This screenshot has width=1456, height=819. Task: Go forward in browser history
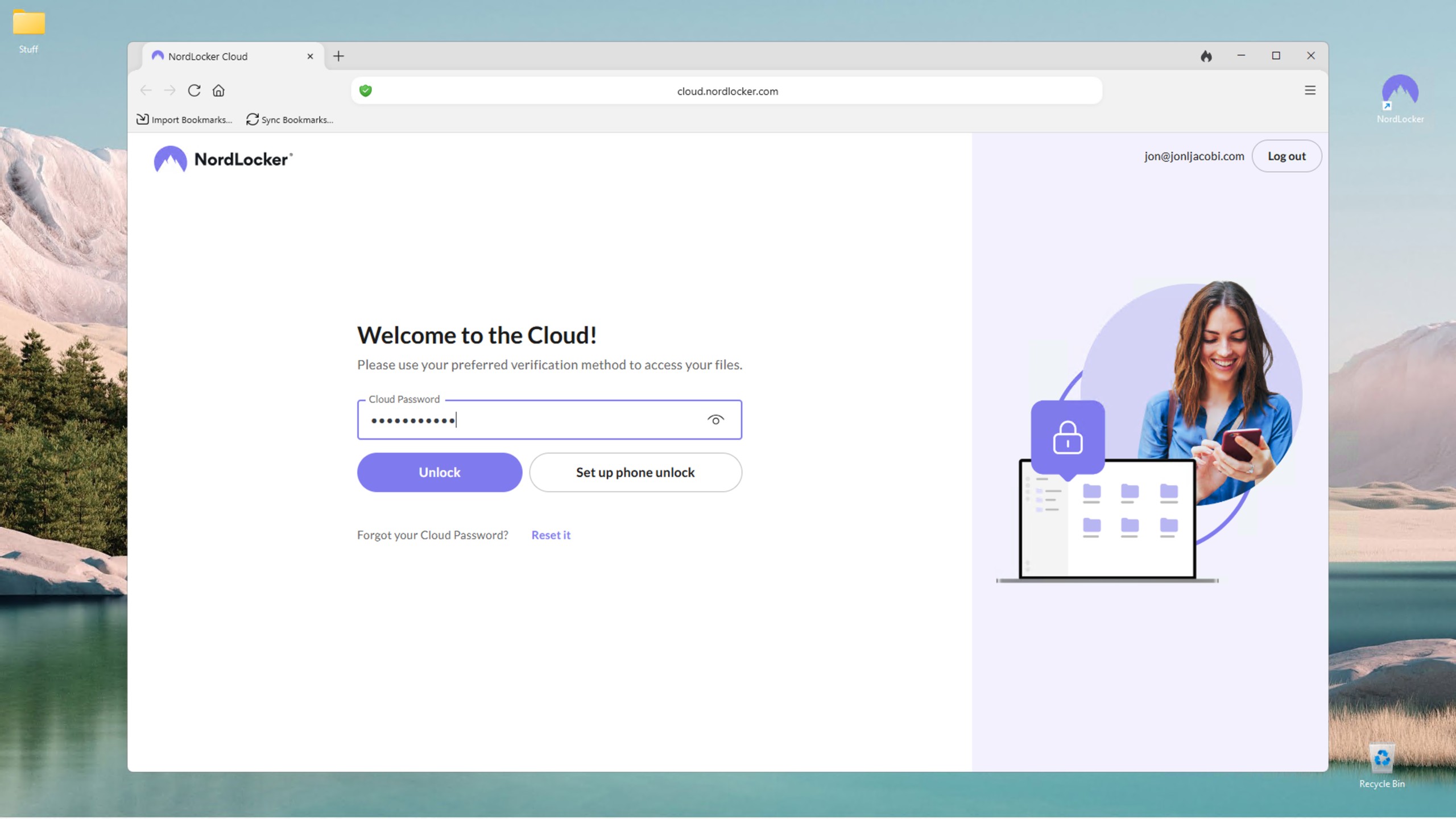click(x=169, y=90)
